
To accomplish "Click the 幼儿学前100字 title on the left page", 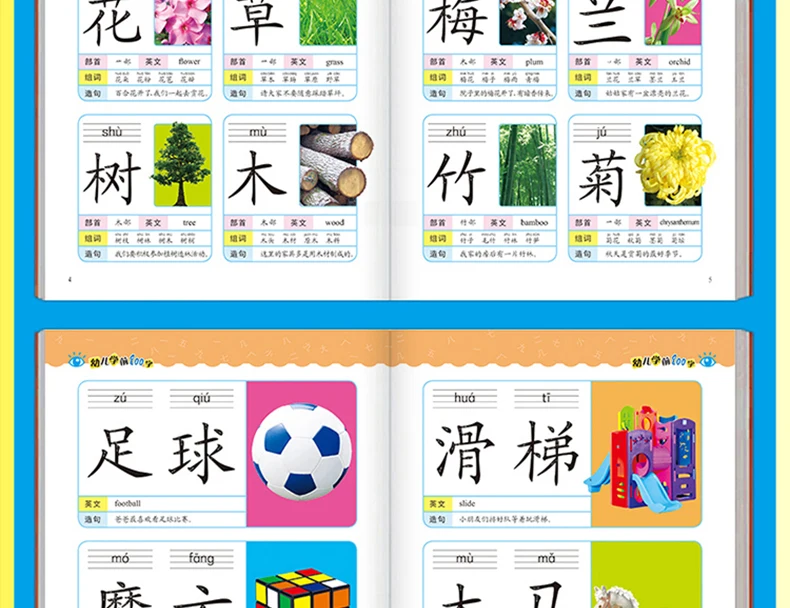I will (x=121, y=361).
